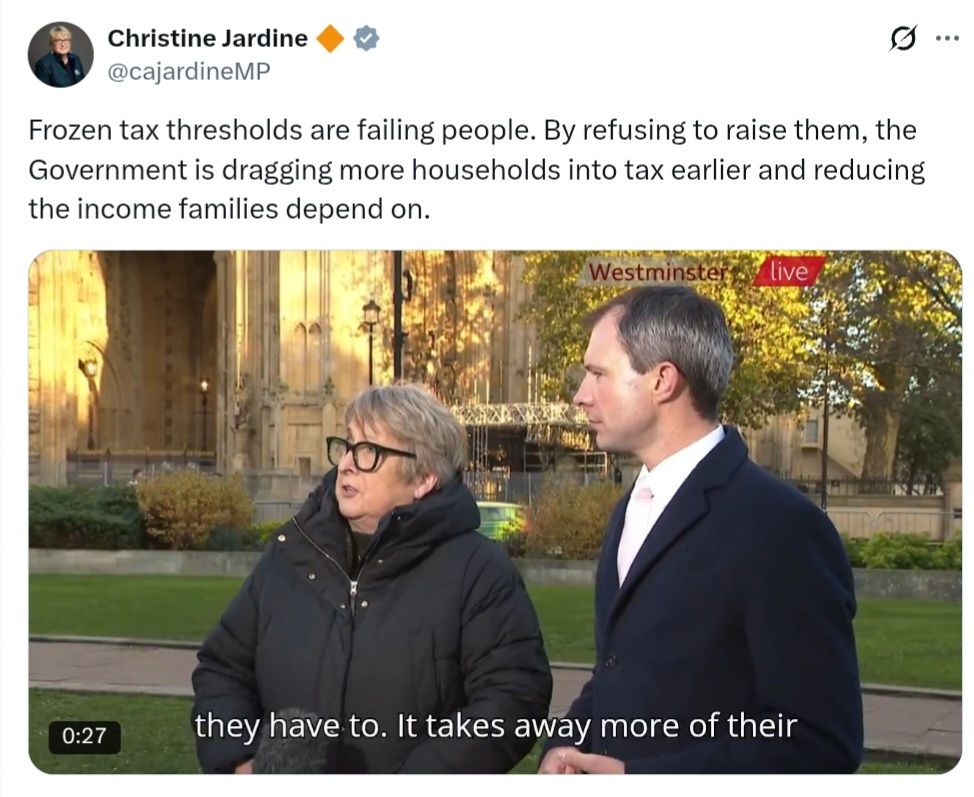Click the red live badge in video
The height and width of the screenshot is (797, 974).
pyautogui.click(x=790, y=271)
